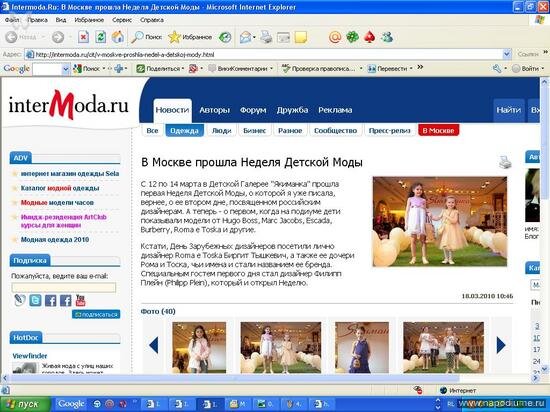
Task: Click the Mail envelope toolbar icon
Action: tap(246, 37)
